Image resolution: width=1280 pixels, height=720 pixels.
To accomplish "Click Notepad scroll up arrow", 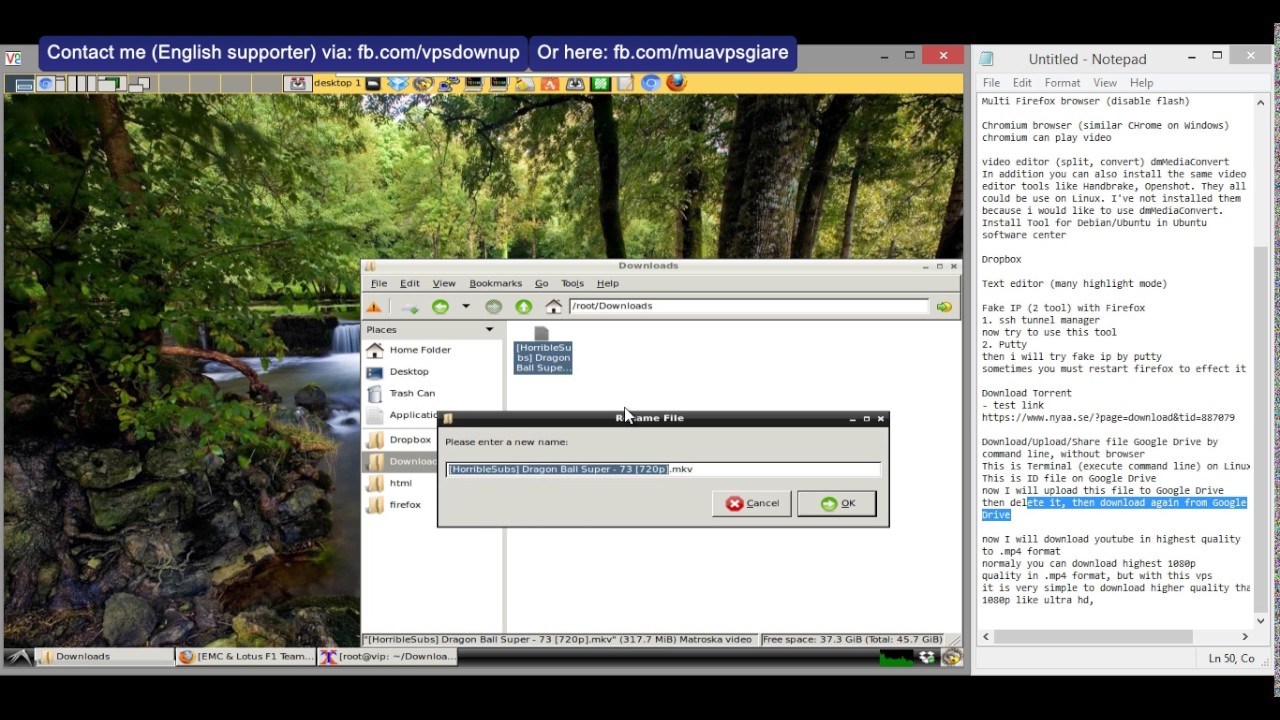I will (x=1260, y=103).
